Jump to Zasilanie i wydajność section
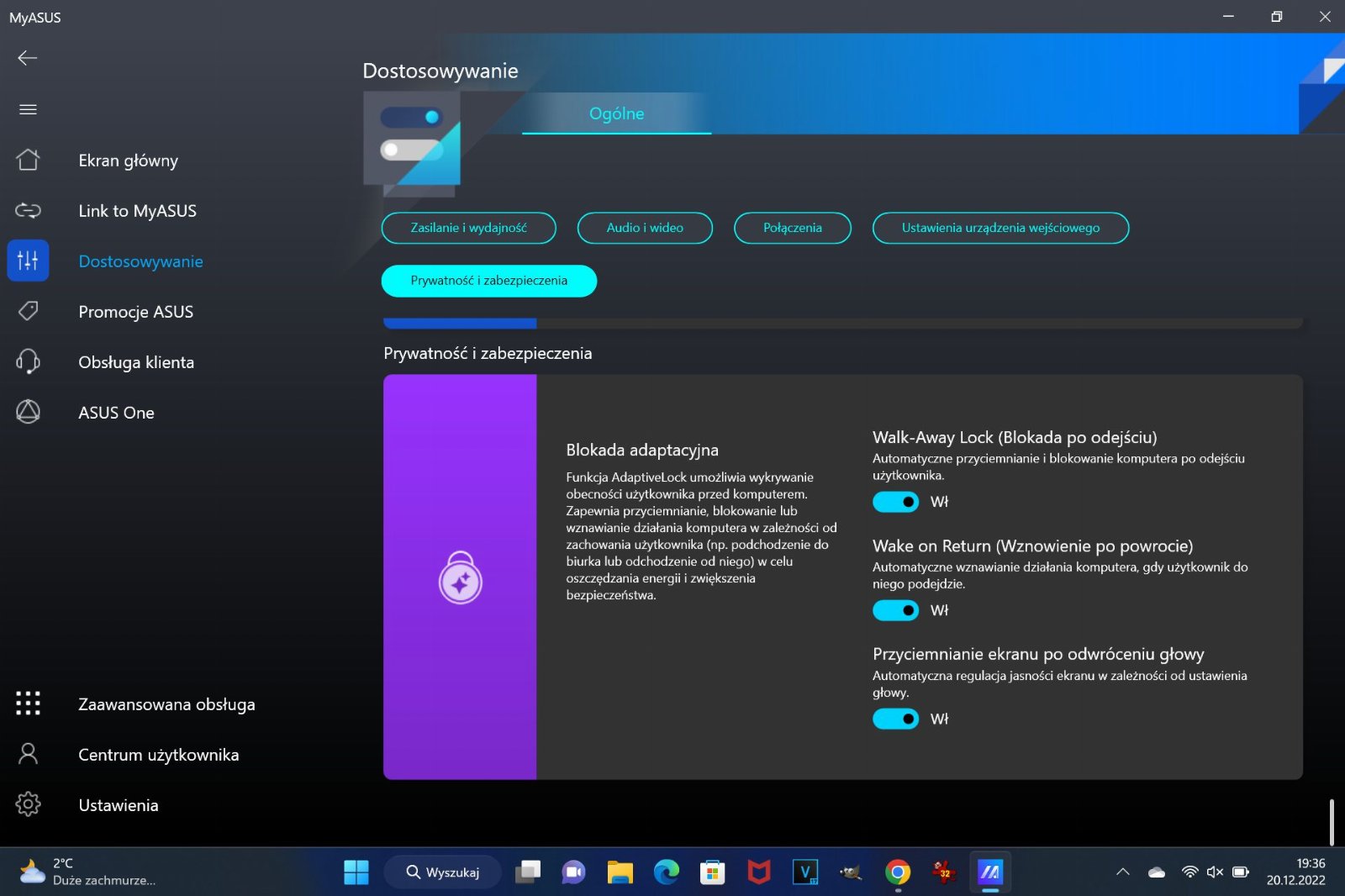The width and height of the screenshot is (1345, 896). pos(468,228)
